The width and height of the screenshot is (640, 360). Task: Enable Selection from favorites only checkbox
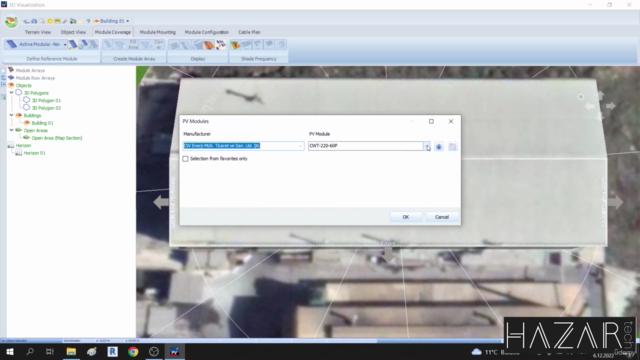pos(186,158)
